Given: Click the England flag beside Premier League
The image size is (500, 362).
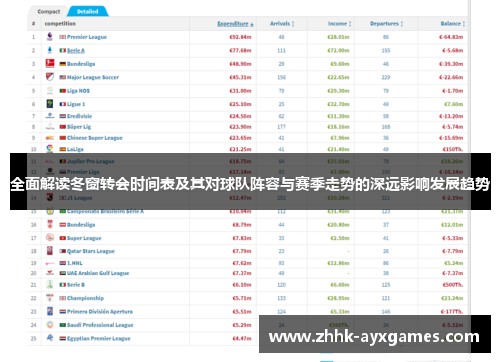Looking at the screenshot, I should click(63, 37).
